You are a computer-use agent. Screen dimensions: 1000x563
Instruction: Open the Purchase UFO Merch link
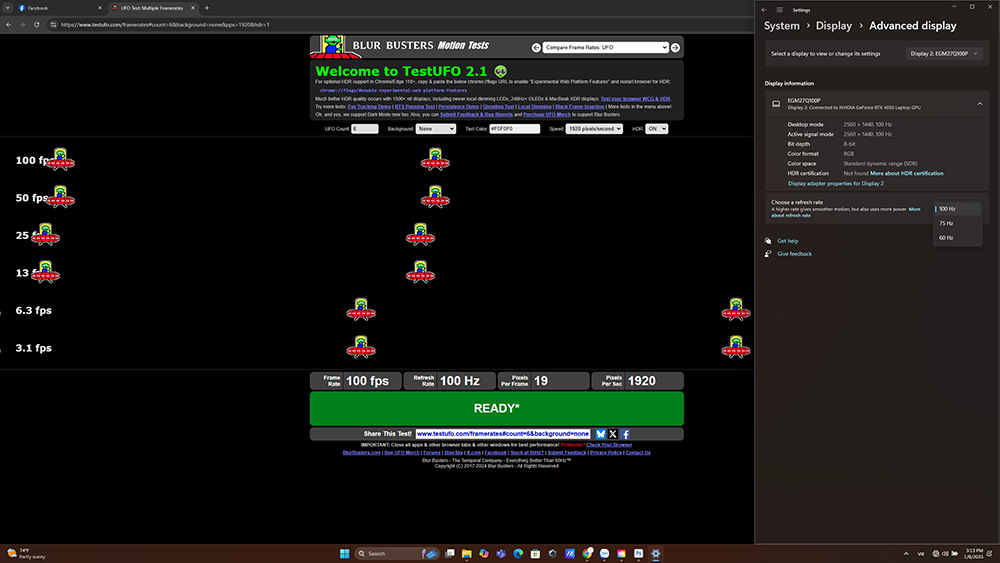547,115
